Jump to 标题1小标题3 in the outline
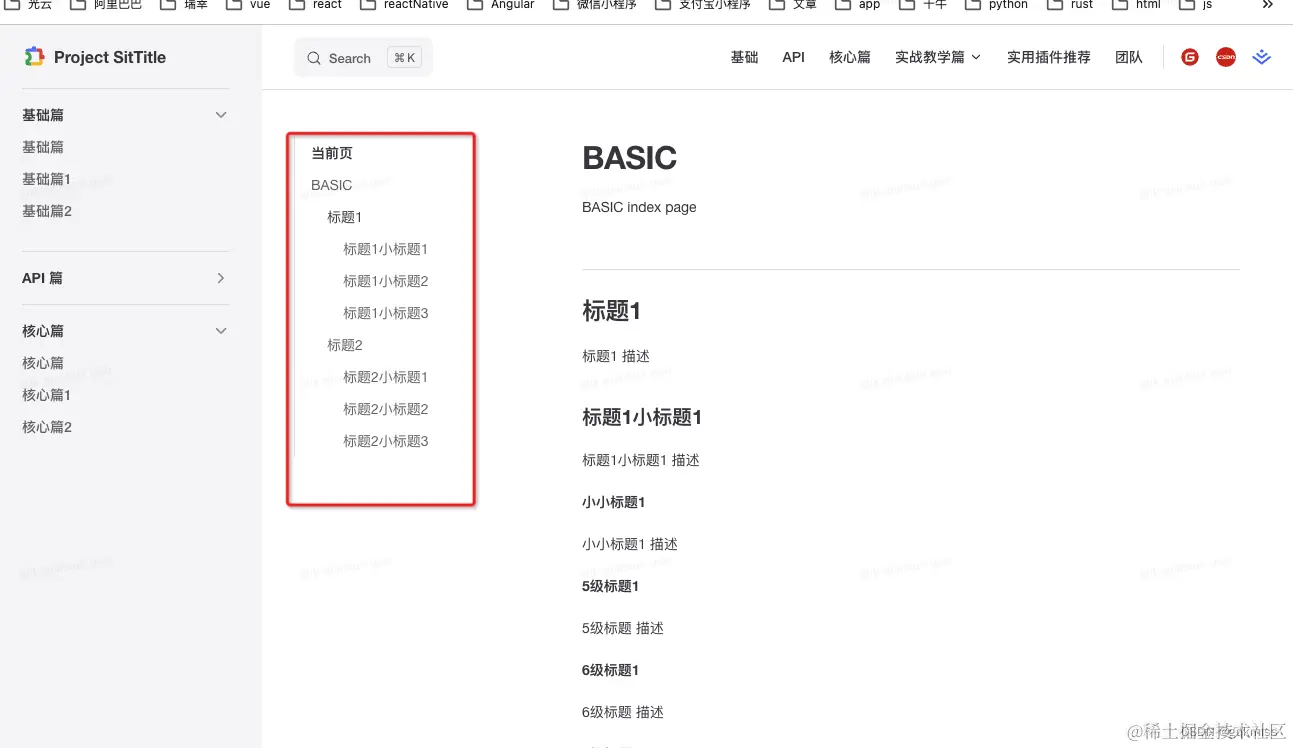The height and width of the screenshot is (748, 1293). (x=386, y=313)
